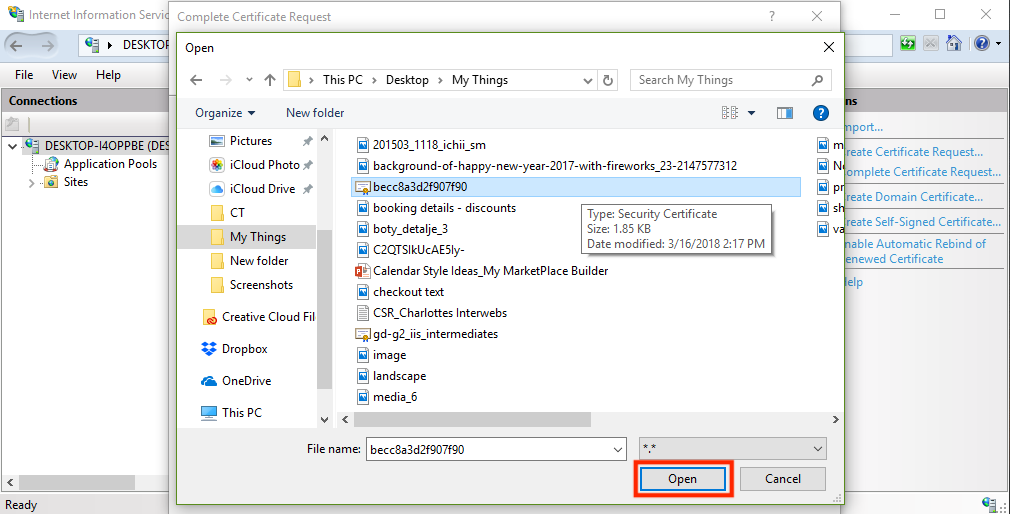Image resolution: width=1010 pixels, height=514 pixels.
Task: Select the Calendar Style Ideas PowerPoint file
Action: click(x=490, y=270)
